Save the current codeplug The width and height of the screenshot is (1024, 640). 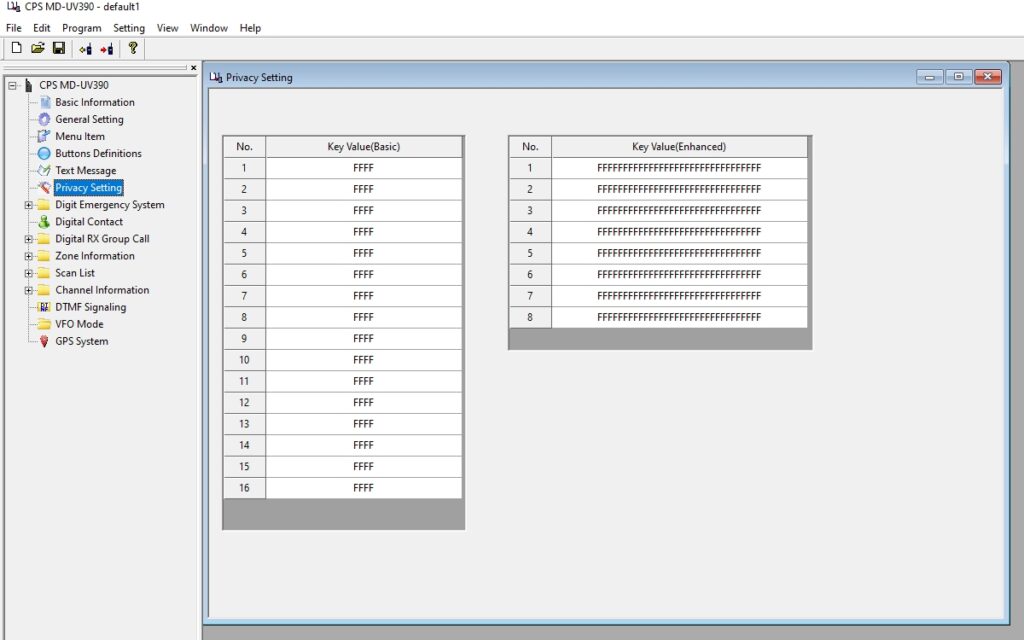tap(59, 48)
